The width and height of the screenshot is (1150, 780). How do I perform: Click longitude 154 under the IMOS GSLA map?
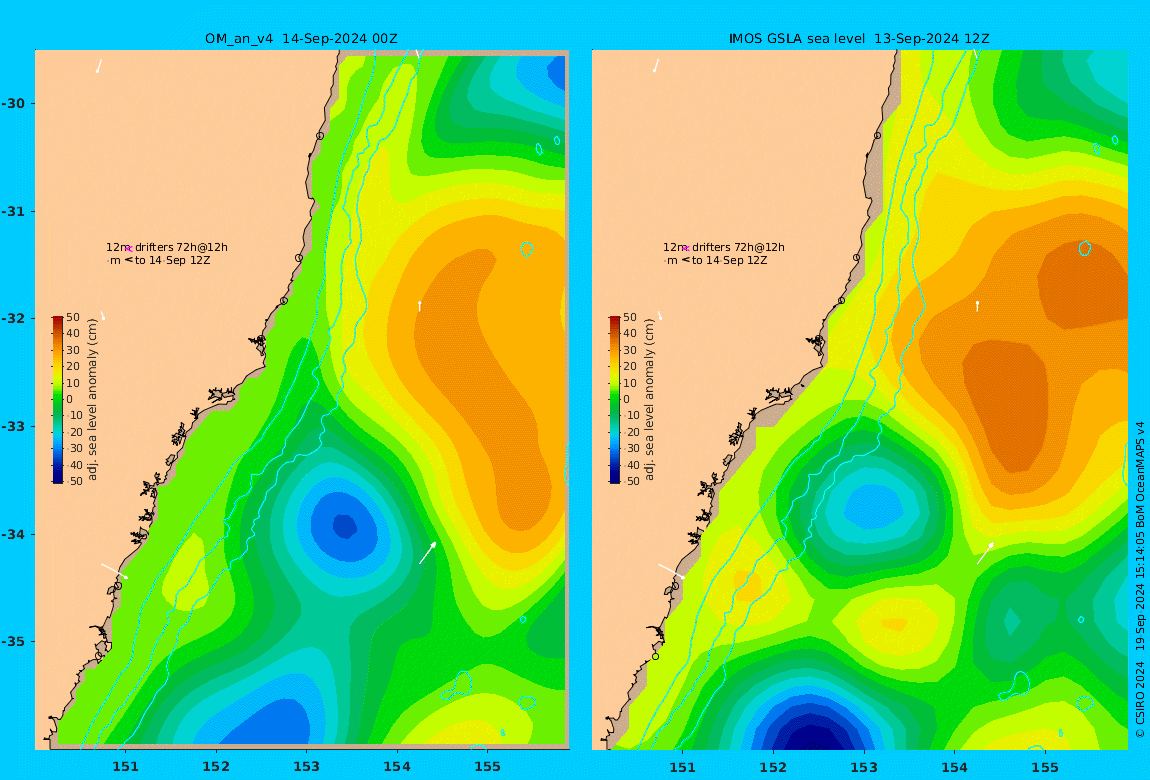[x=954, y=768]
